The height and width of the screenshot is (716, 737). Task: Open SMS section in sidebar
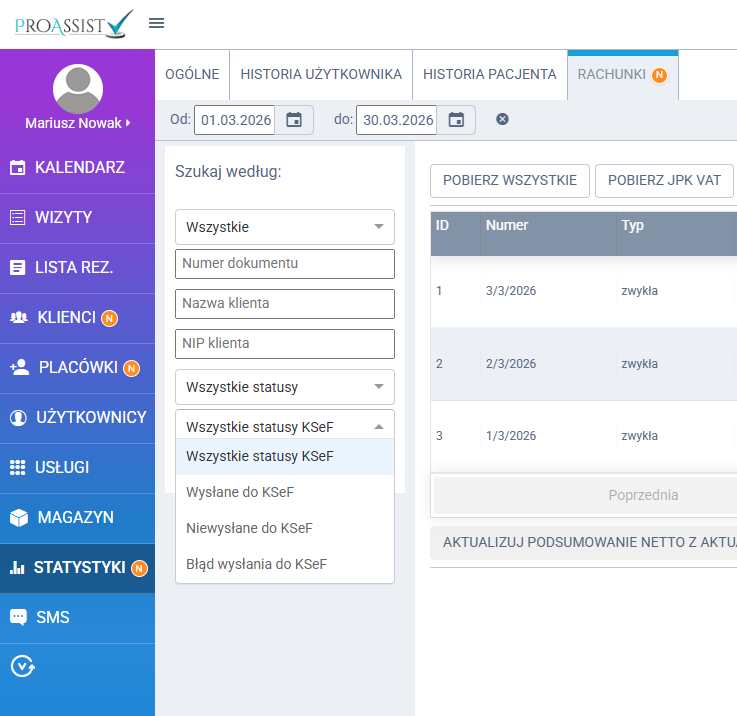[52, 617]
